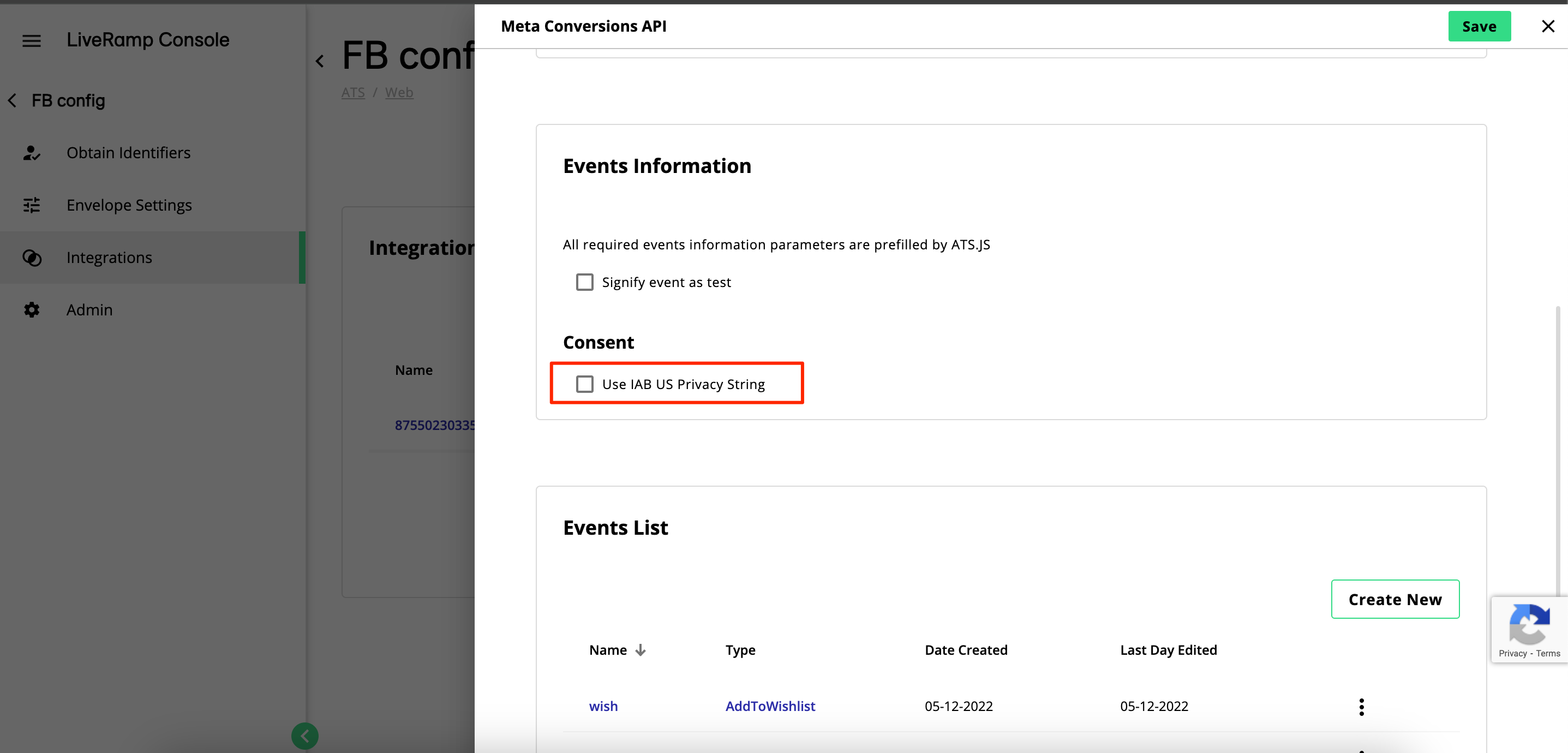This screenshot has width=1568, height=753.
Task: Click the hamburger menu icon
Action: 32,40
